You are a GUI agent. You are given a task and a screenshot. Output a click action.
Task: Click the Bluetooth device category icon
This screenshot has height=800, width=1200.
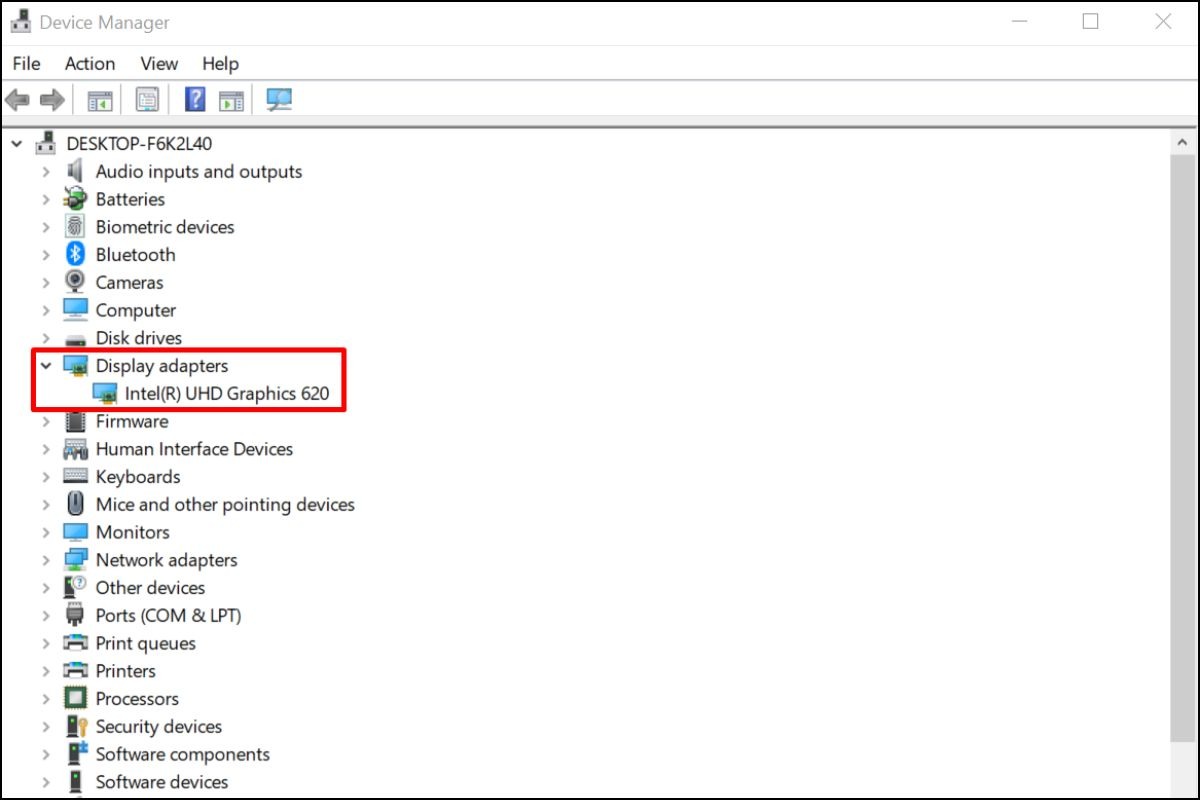76,254
